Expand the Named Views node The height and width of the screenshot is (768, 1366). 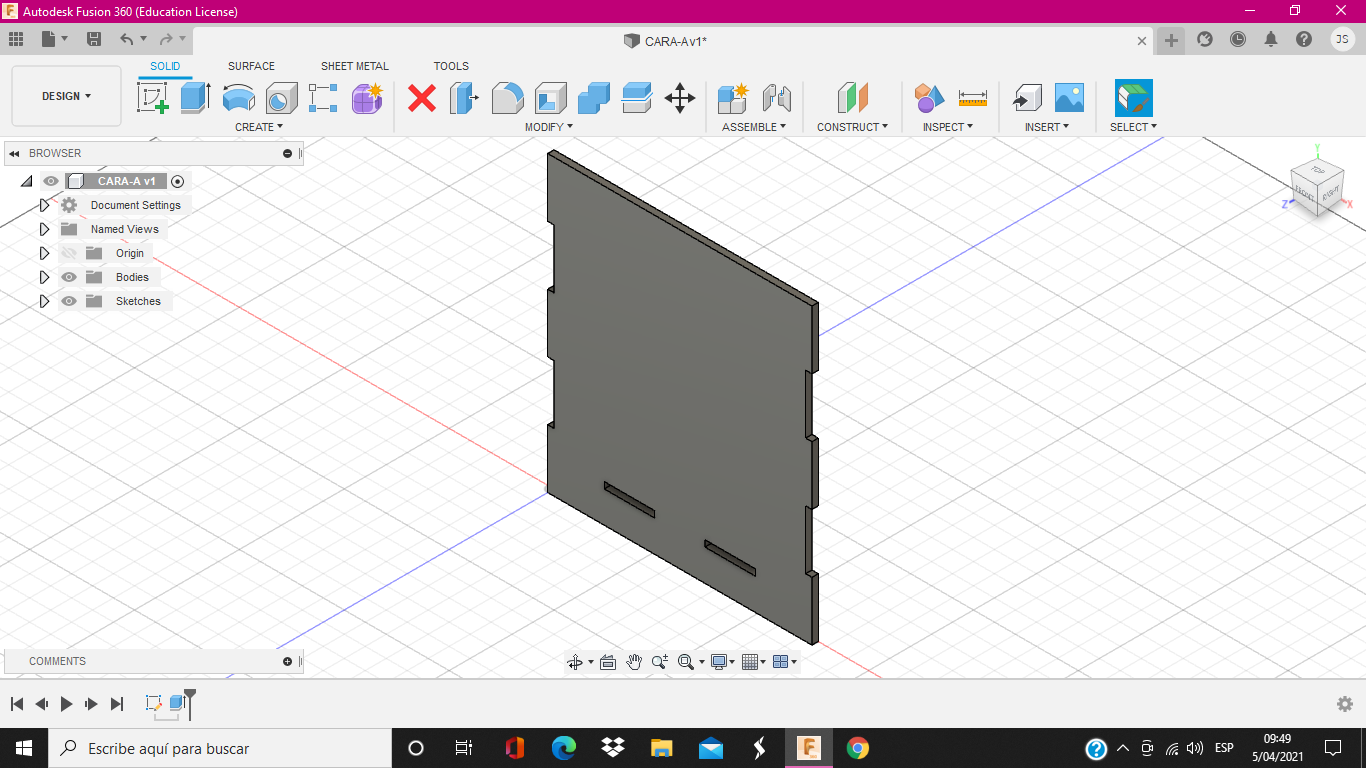pyautogui.click(x=44, y=229)
